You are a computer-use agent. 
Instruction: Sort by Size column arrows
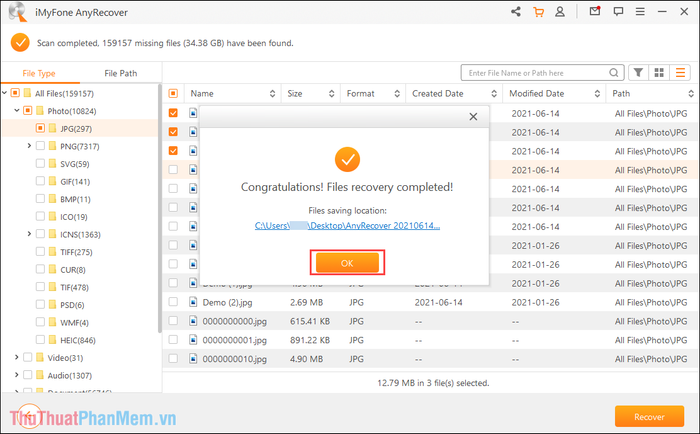click(331, 93)
